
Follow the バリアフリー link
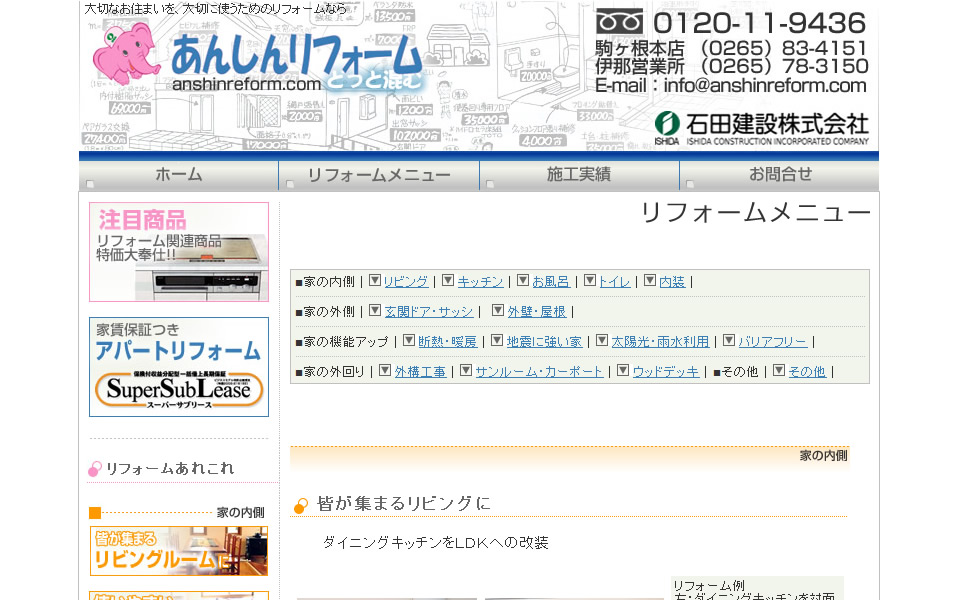pos(773,342)
